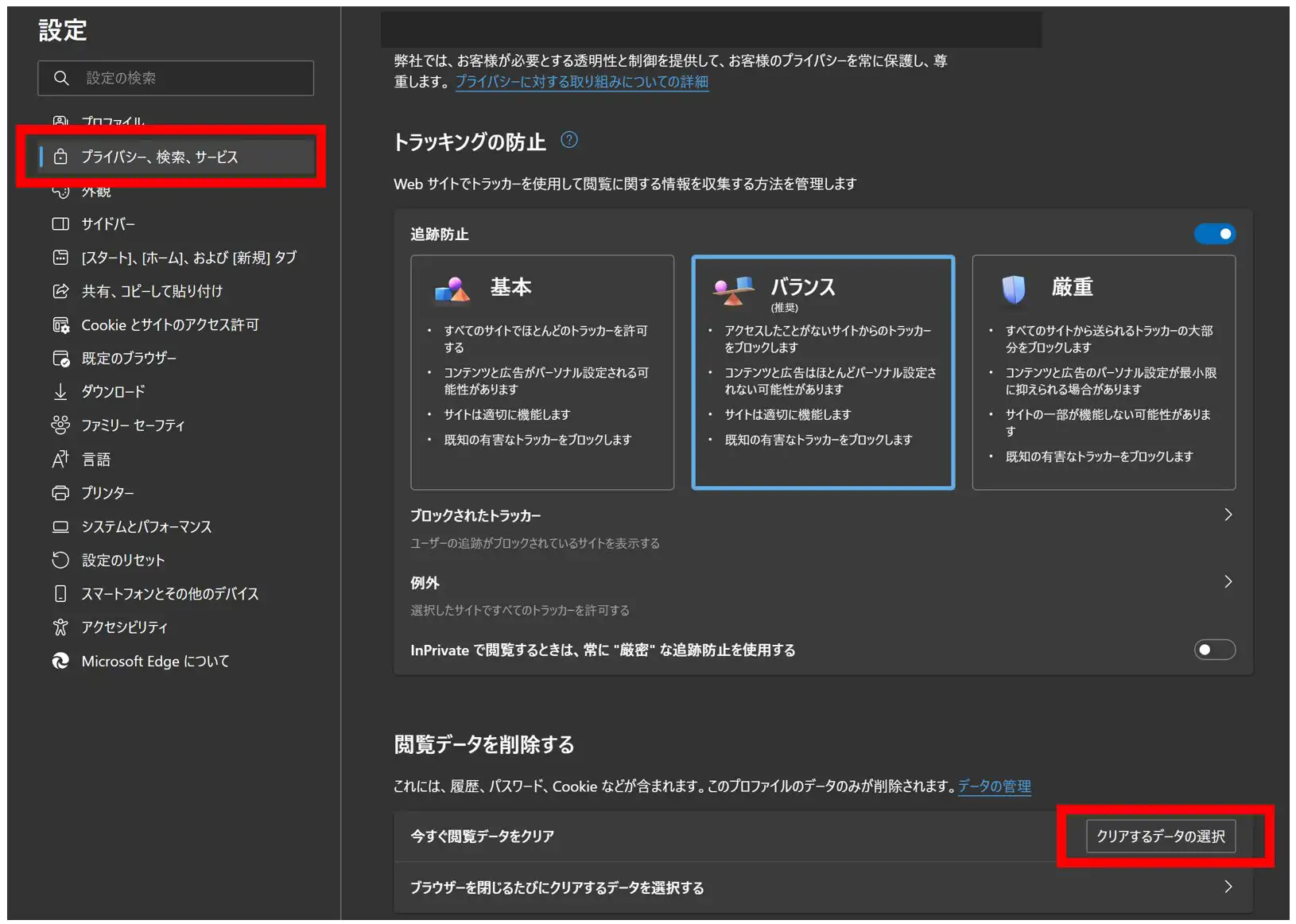Open Microsoft Edge について page
1296x924 pixels.
[156, 661]
